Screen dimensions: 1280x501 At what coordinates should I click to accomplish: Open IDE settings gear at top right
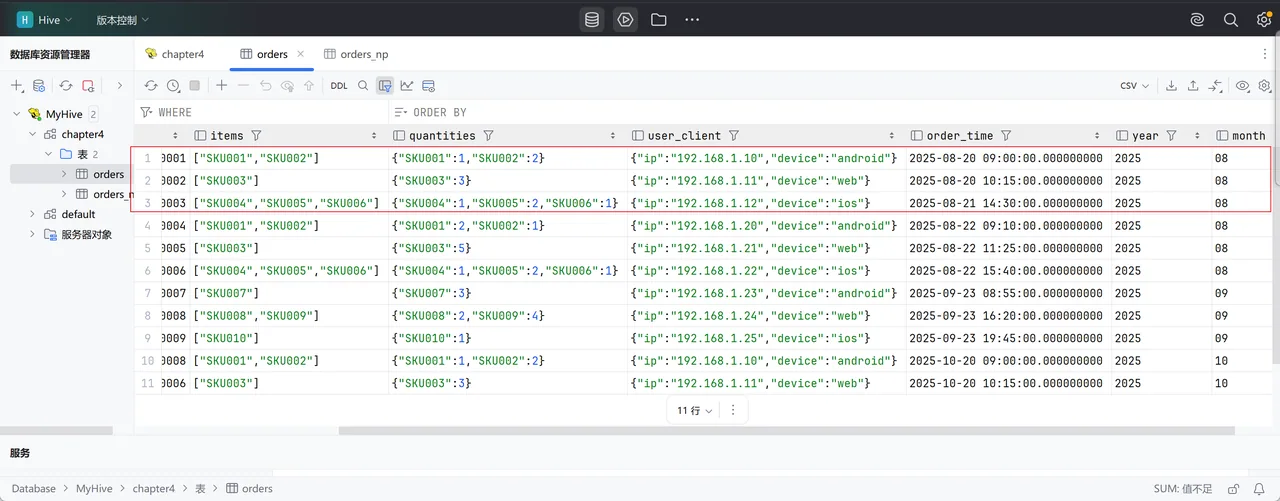(x=1263, y=20)
